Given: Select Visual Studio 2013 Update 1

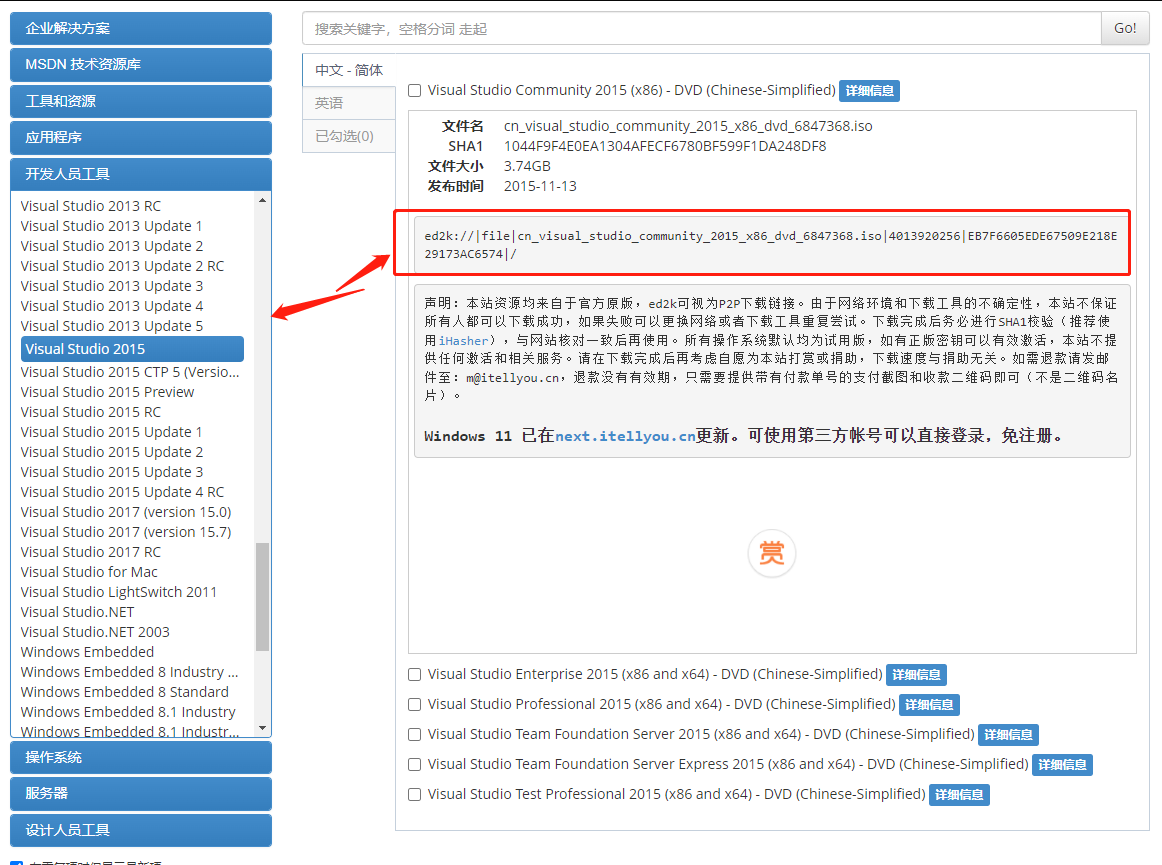Looking at the screenshot, I should pos(111,226).
